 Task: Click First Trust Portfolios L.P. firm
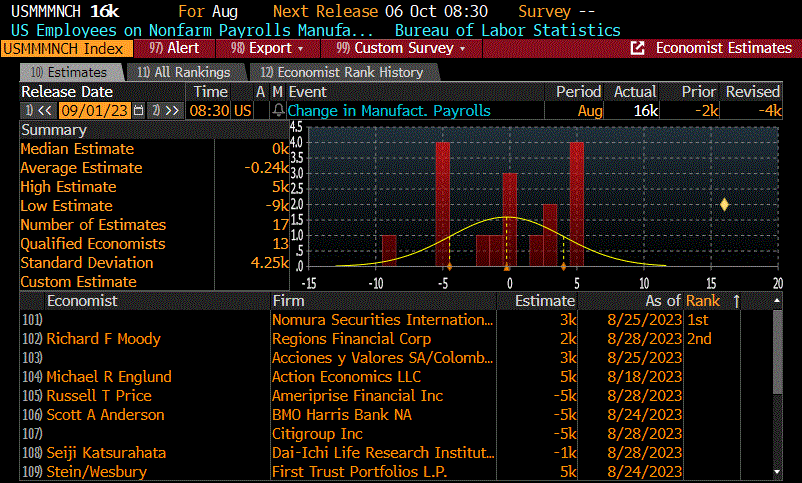[x=360, y=472]
